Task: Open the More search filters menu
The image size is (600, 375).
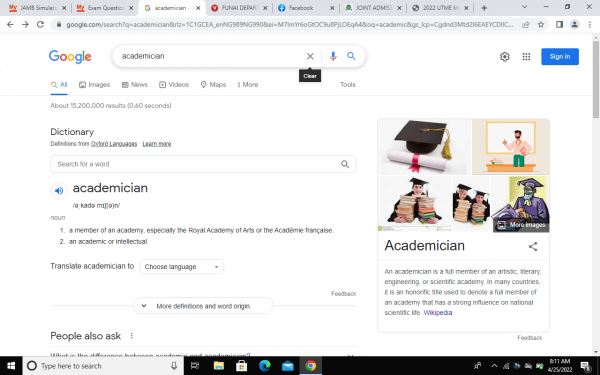Action: point(248,85)
